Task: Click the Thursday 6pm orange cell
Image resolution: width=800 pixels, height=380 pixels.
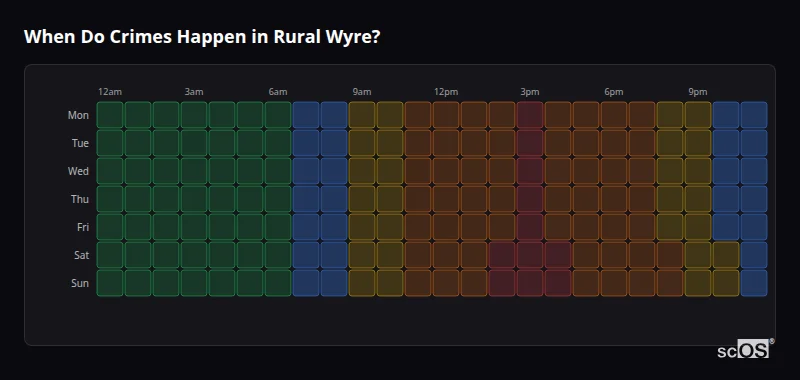Action: (x=614, y=199)
